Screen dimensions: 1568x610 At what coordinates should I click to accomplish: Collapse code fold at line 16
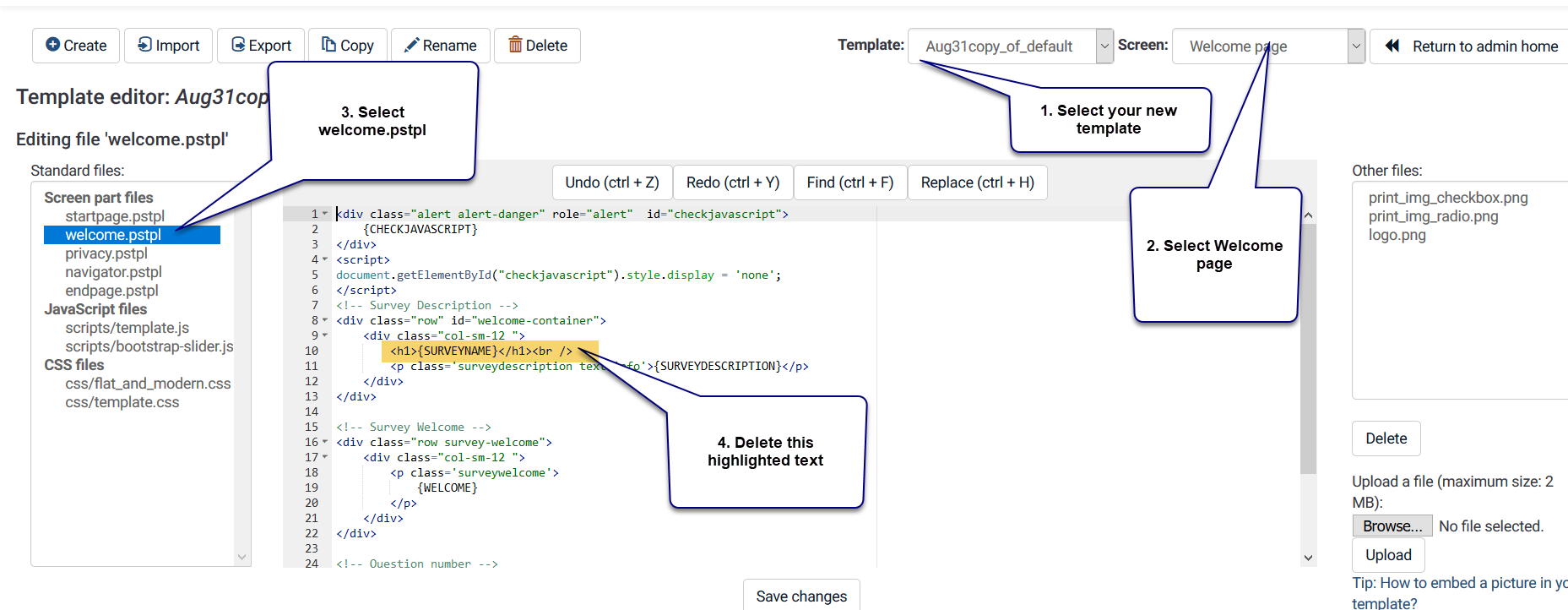tap(325, 442)
